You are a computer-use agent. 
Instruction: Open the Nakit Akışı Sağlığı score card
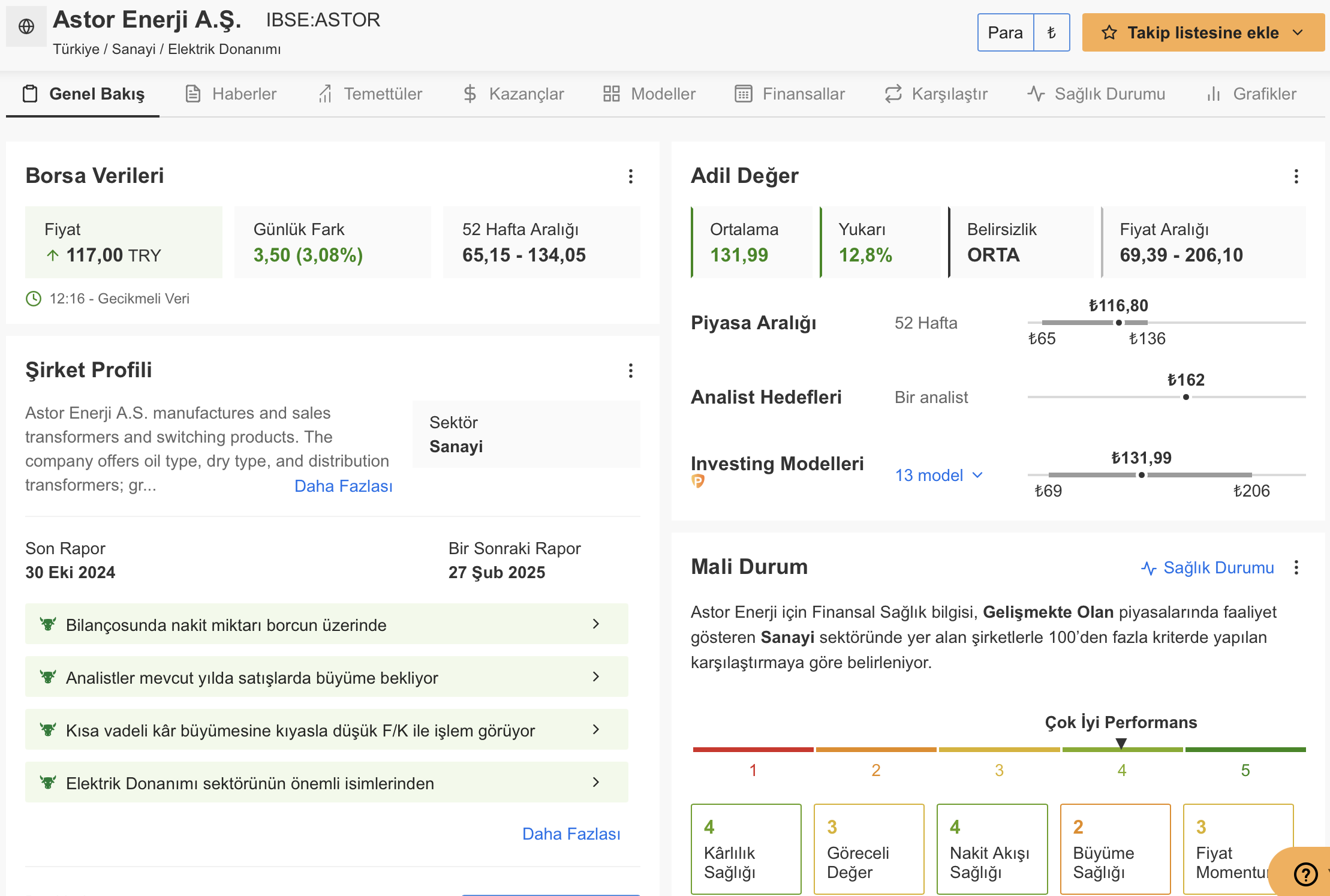[x=992, y=849]
